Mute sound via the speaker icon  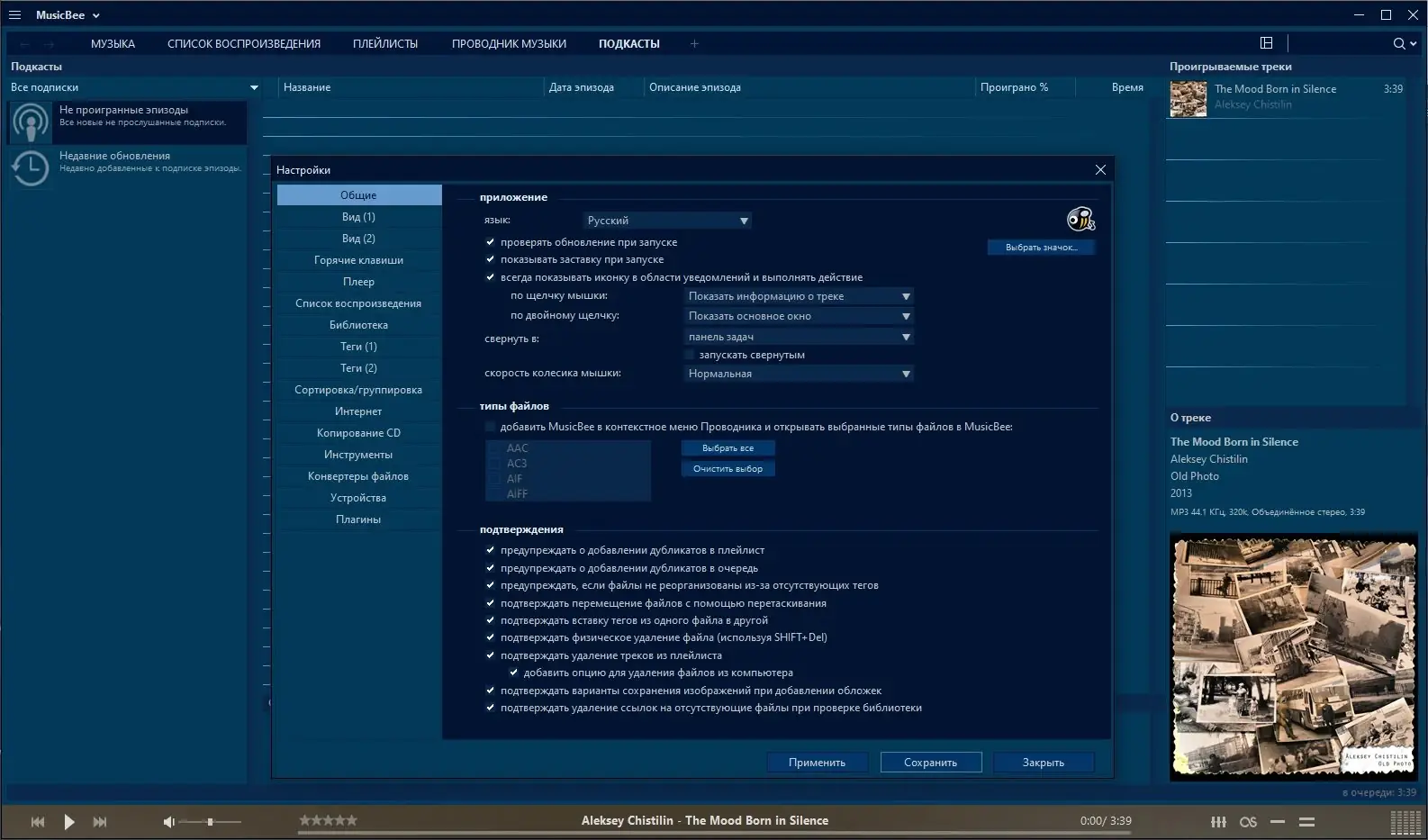(168, 822)
